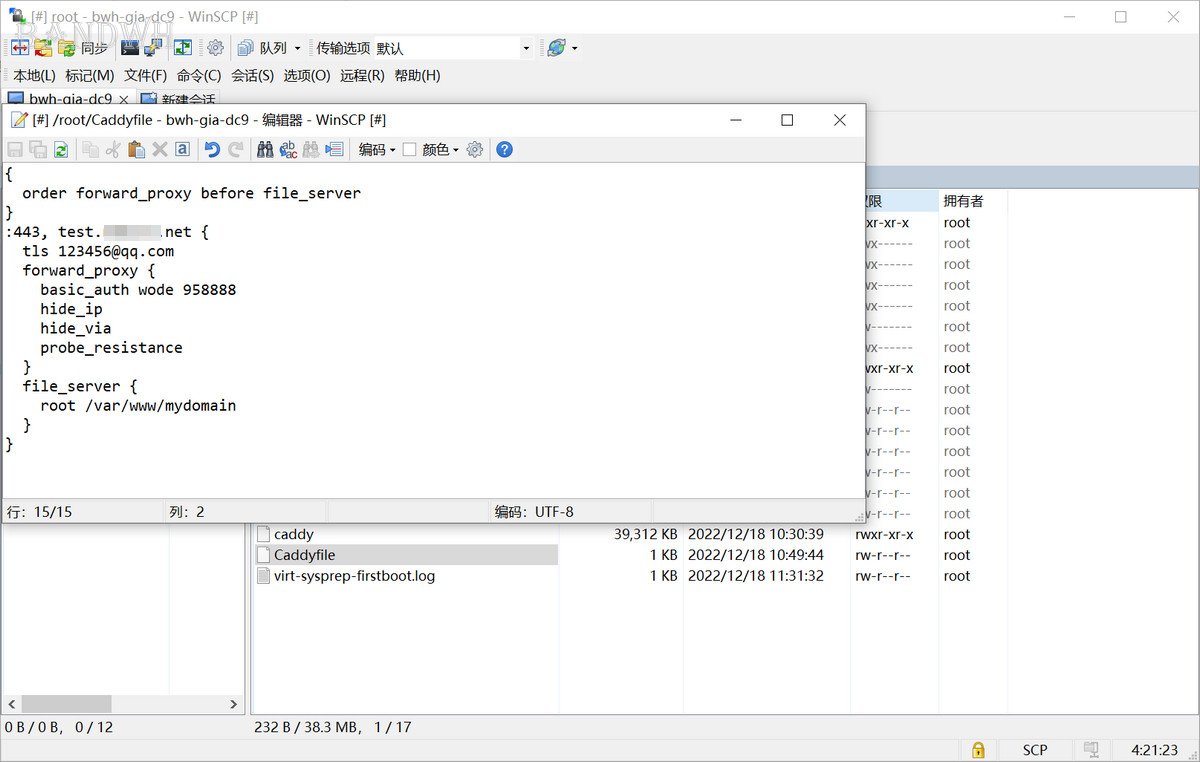
Task: Open the Session (会话) menu
Action: point(252,75)
